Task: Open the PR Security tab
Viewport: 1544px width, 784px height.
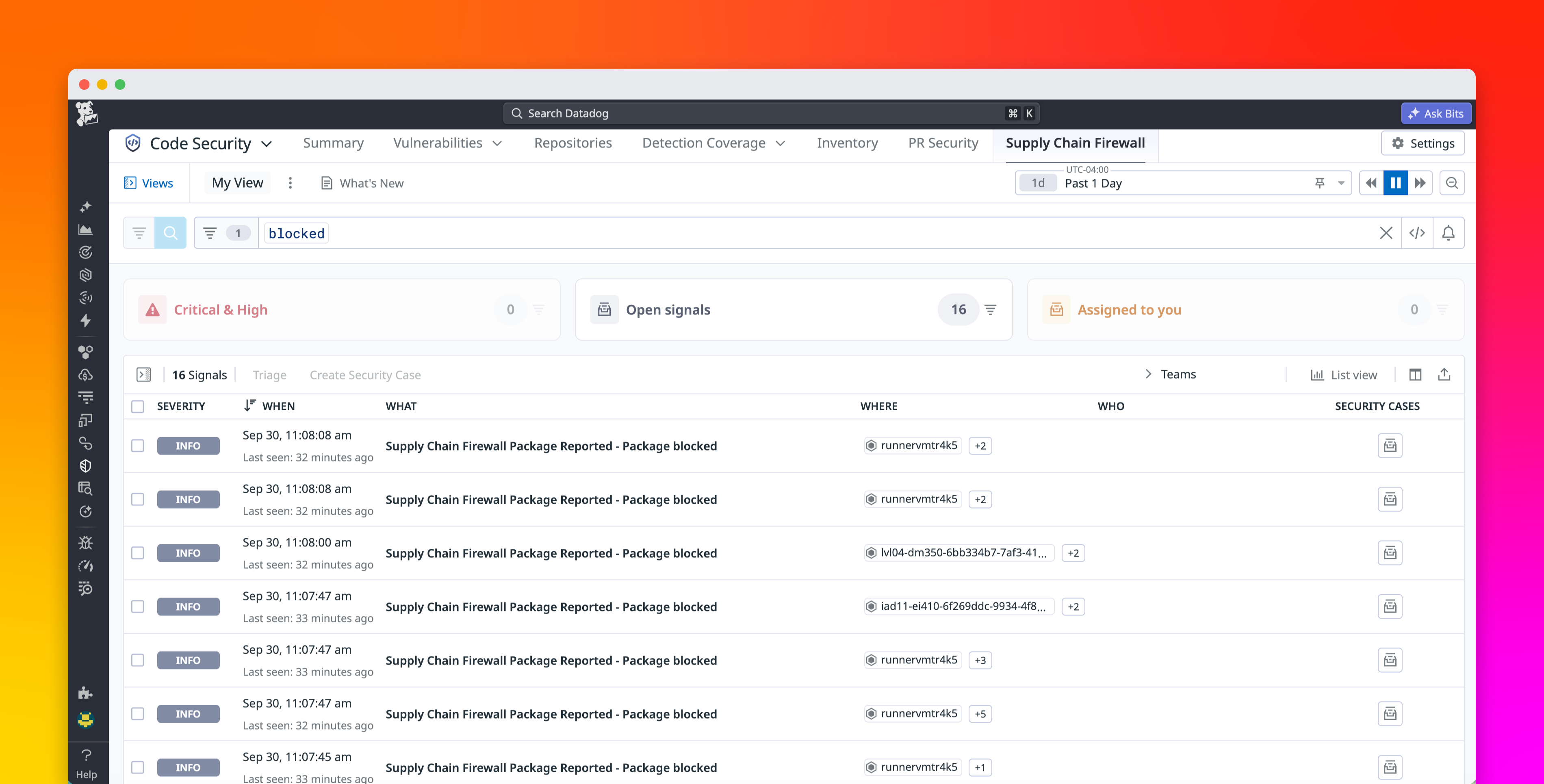Action: tap(943, 143)
